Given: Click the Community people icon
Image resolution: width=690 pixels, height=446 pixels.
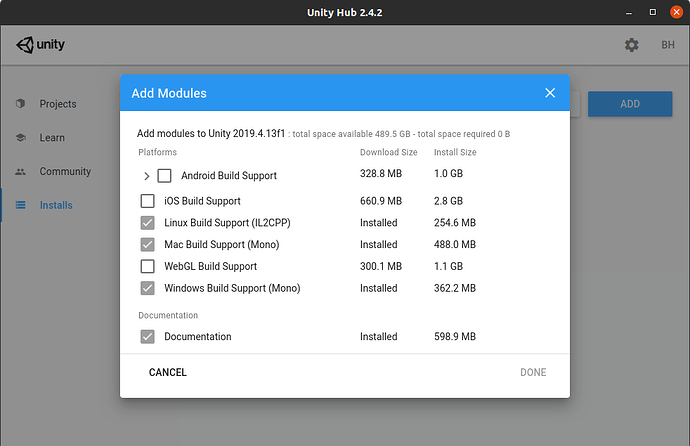Looking at the screenshot, I should [20, 172].
